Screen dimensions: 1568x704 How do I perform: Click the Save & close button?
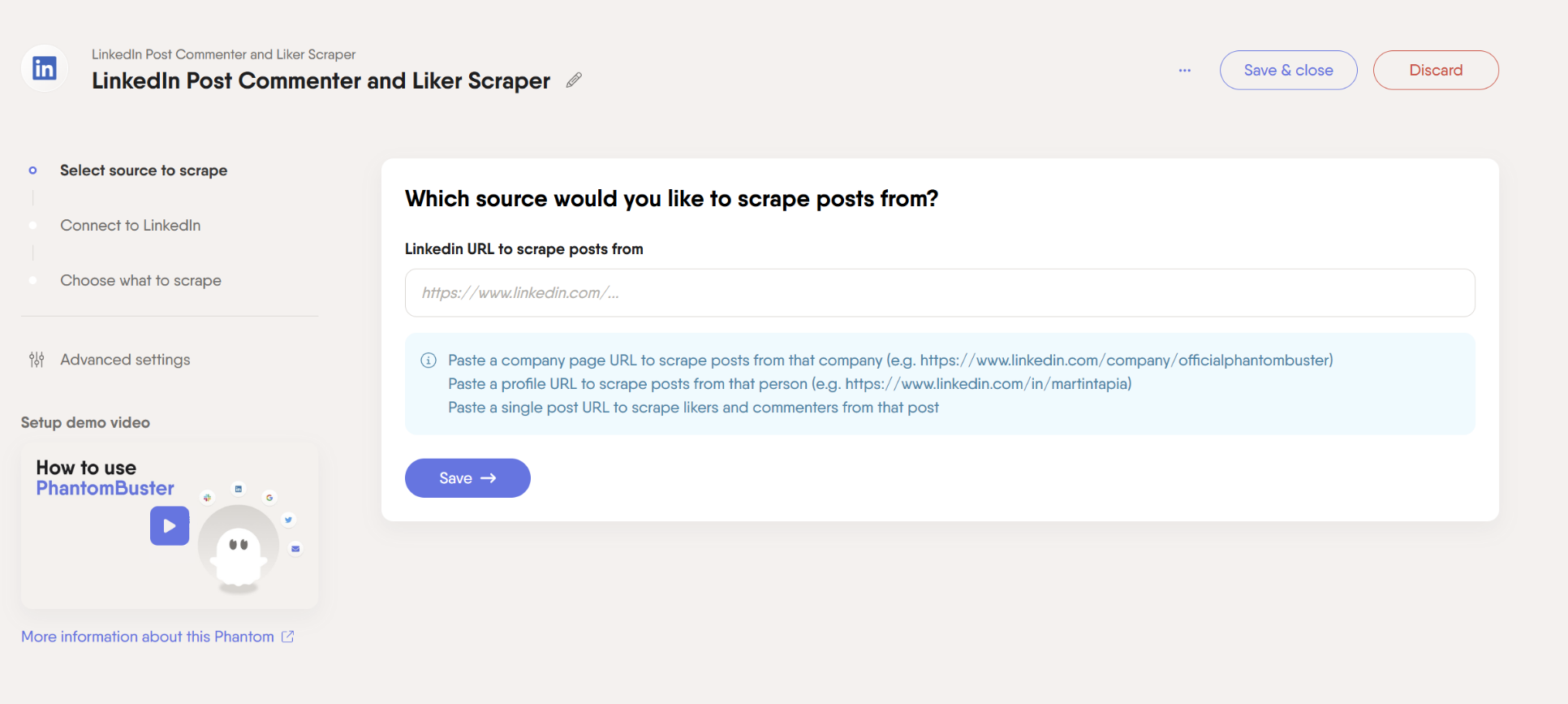[1288, 70]
